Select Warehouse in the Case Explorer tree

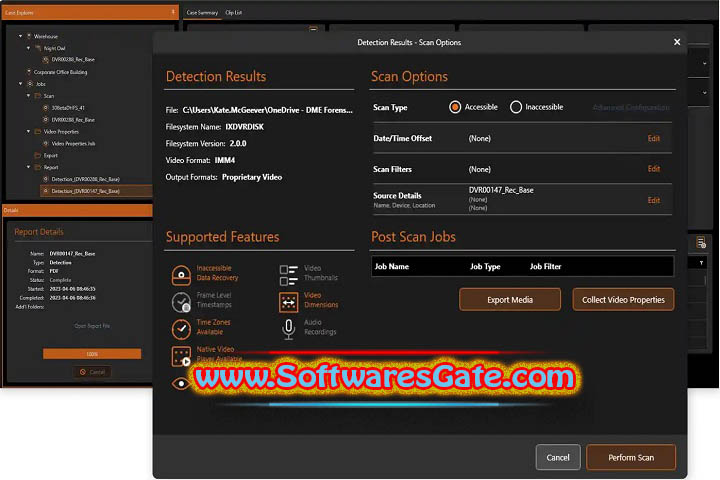pyautogui.click(x=45, y=36)
